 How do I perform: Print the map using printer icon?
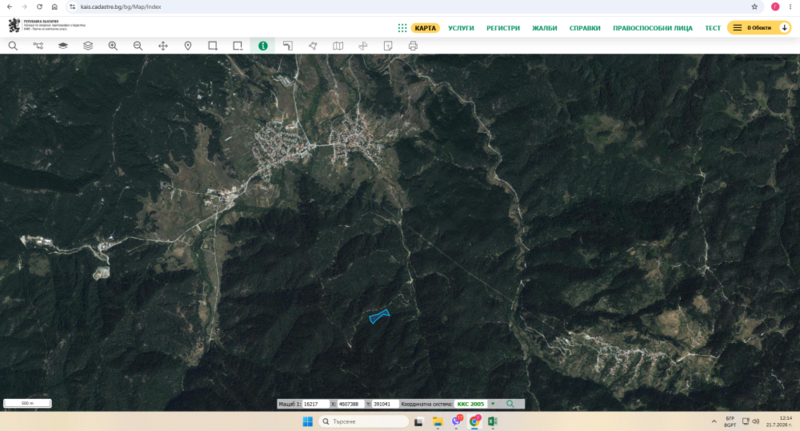pos(413,46)
